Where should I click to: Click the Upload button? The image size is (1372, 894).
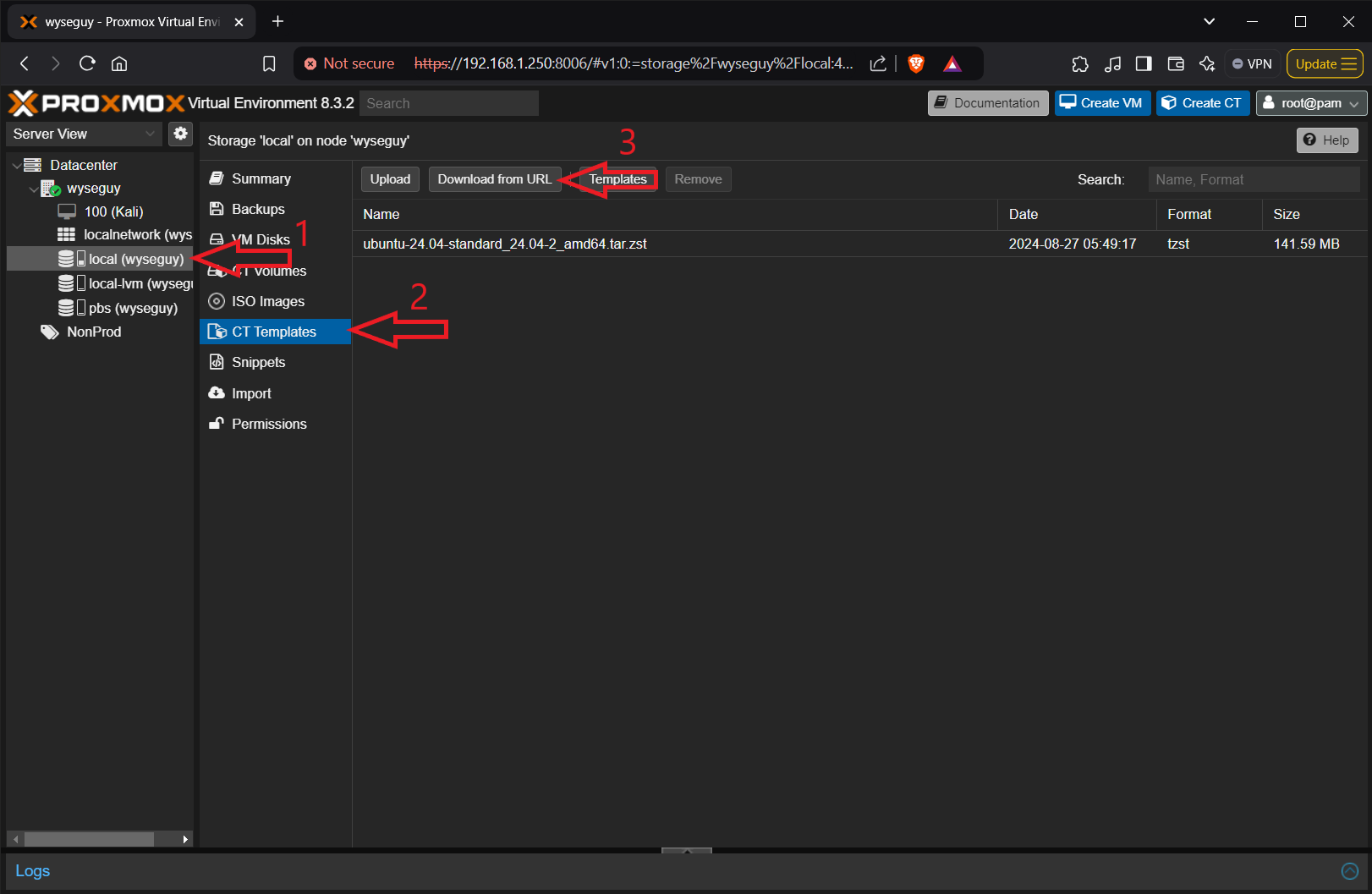pyautogui.click(x=390, y=179)
